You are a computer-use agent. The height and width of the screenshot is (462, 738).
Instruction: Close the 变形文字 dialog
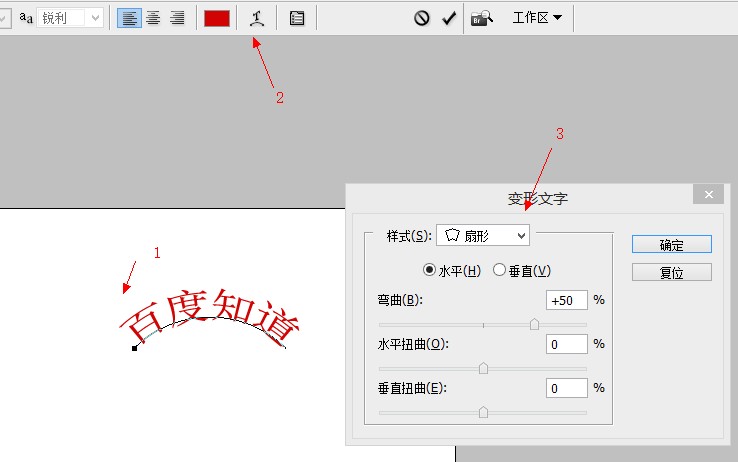(x=708, y=194)
